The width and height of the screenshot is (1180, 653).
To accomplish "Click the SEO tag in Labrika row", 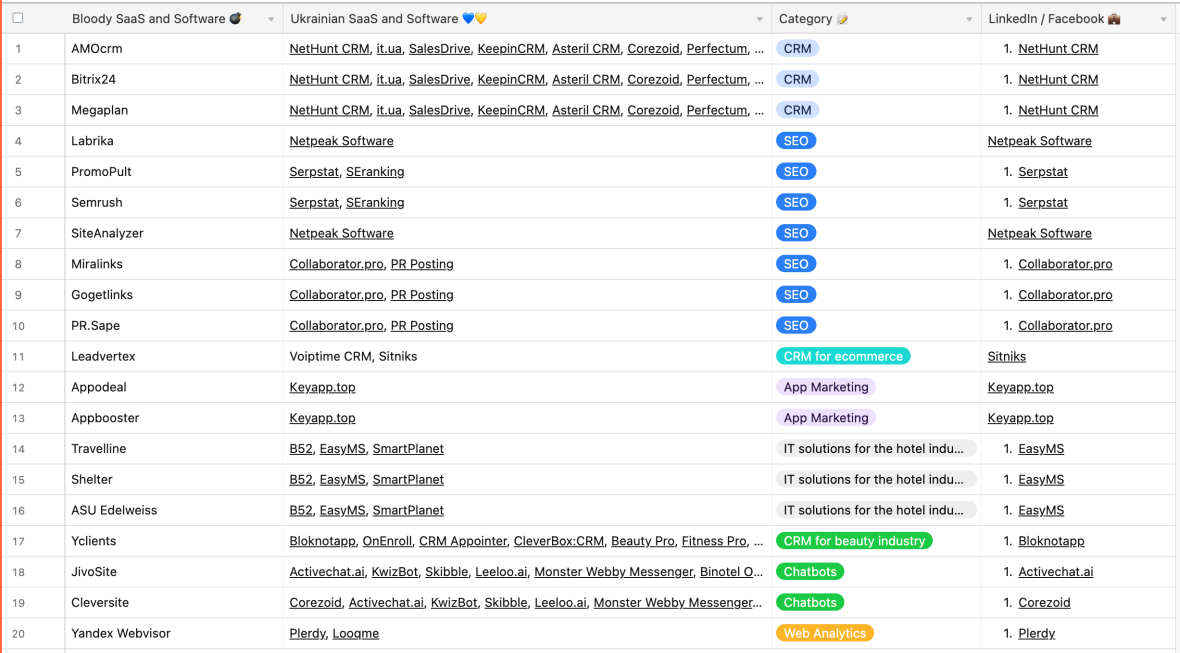I will [795, 141].
